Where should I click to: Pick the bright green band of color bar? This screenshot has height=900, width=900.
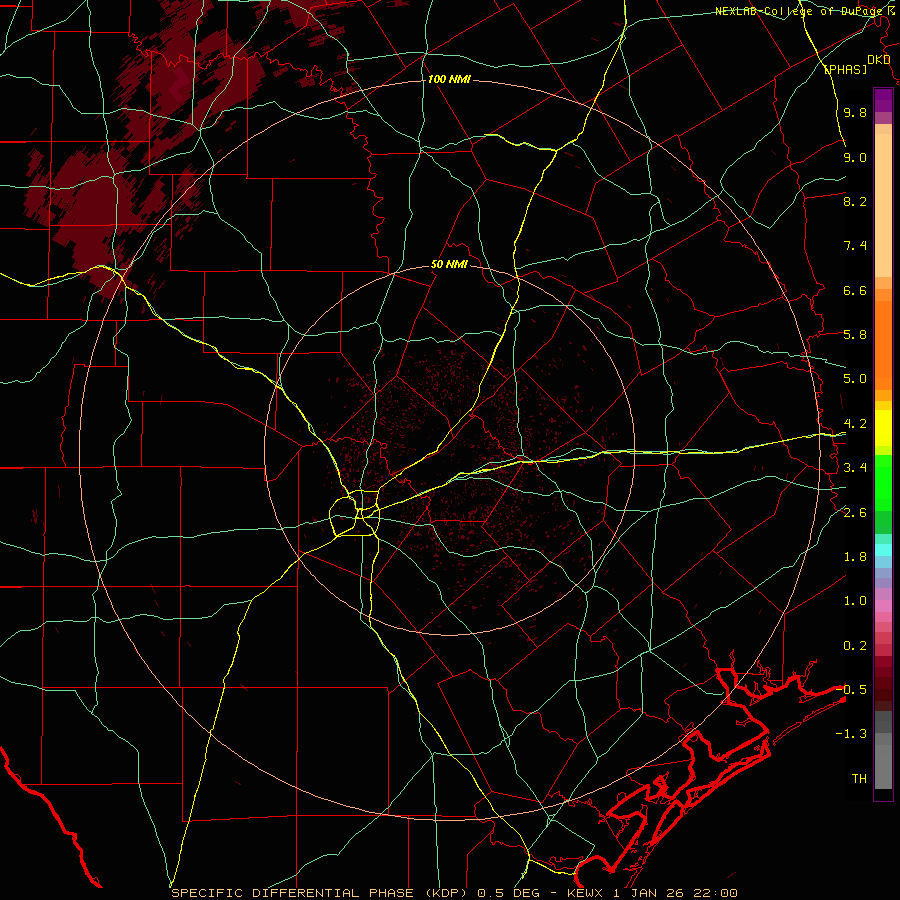pyautogui.click(x=883, y=482)
